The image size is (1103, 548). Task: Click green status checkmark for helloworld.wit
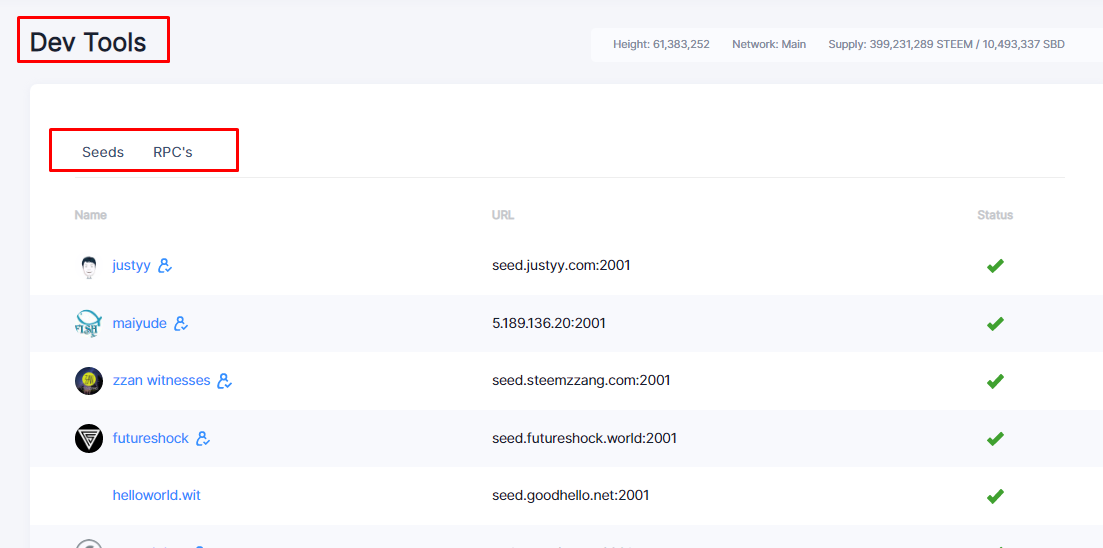click(x=995, y=496)
